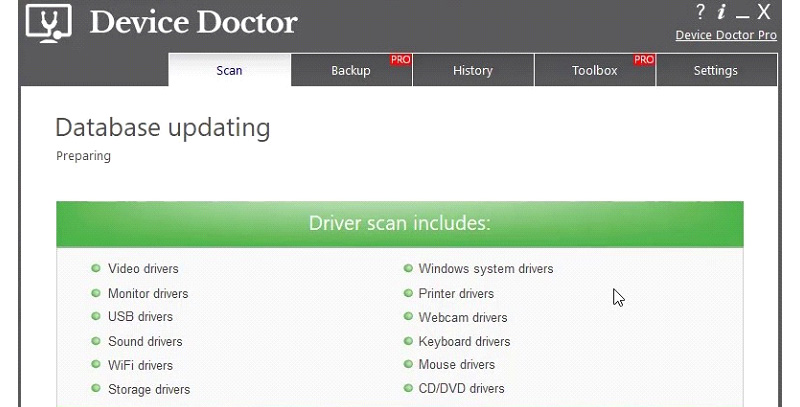Click green bullet beside Storage drivers
Screen dimensions: 800x407
pyautogui.click(x=95, y=388)
